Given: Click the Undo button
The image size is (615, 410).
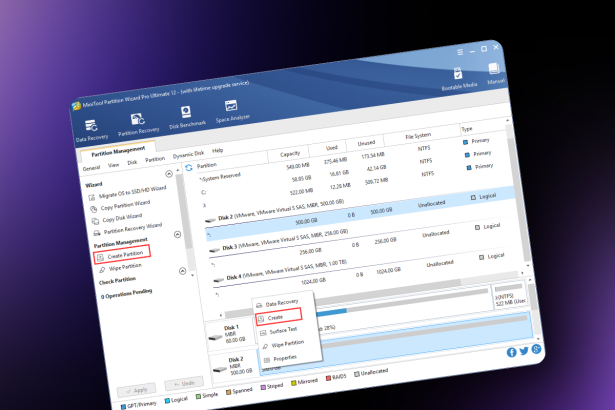Looking at the screenshot, I should click(x=184, y=383).
